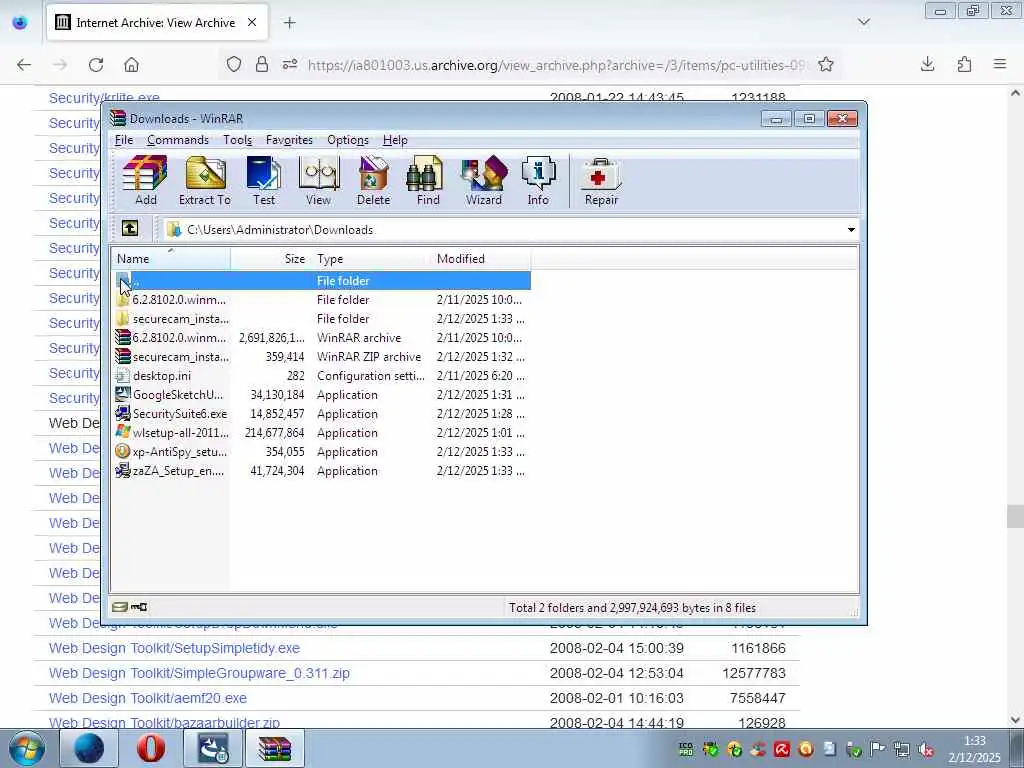
Task: Switch to WinRAR from the taskbar
Action: 274,748
